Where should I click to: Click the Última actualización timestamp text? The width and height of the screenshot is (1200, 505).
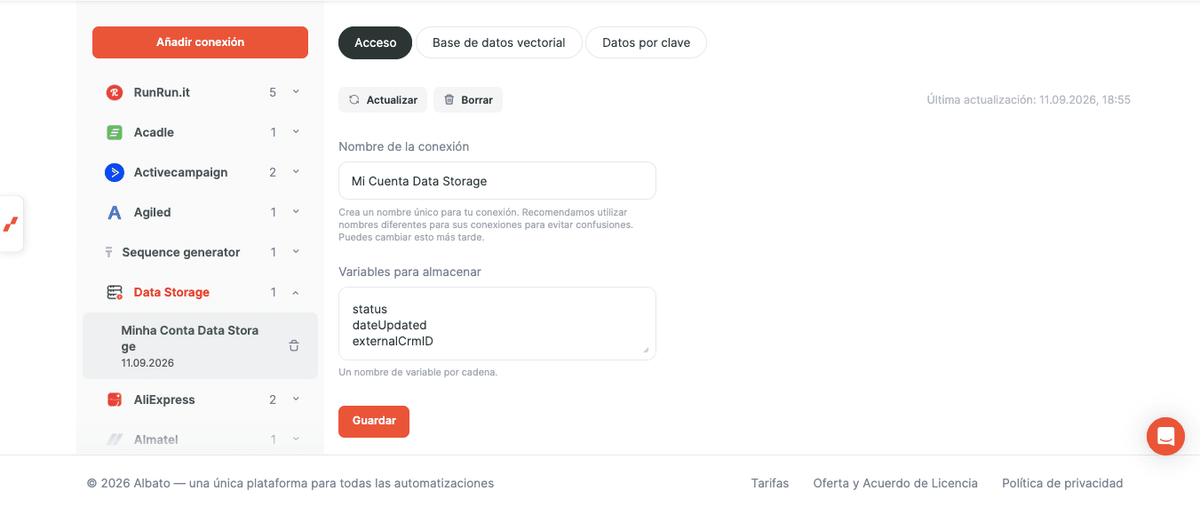click(x=1029, y=100)
